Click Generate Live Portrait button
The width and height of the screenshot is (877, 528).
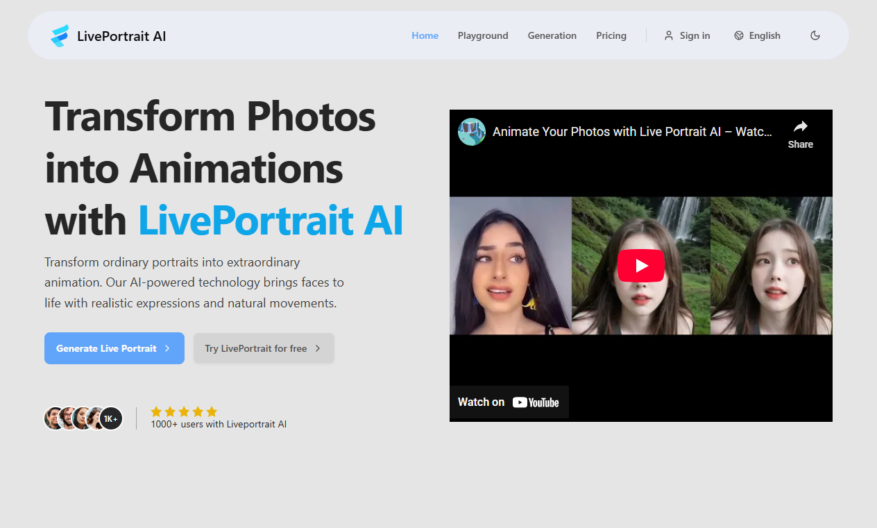click(x=114, y=348)
